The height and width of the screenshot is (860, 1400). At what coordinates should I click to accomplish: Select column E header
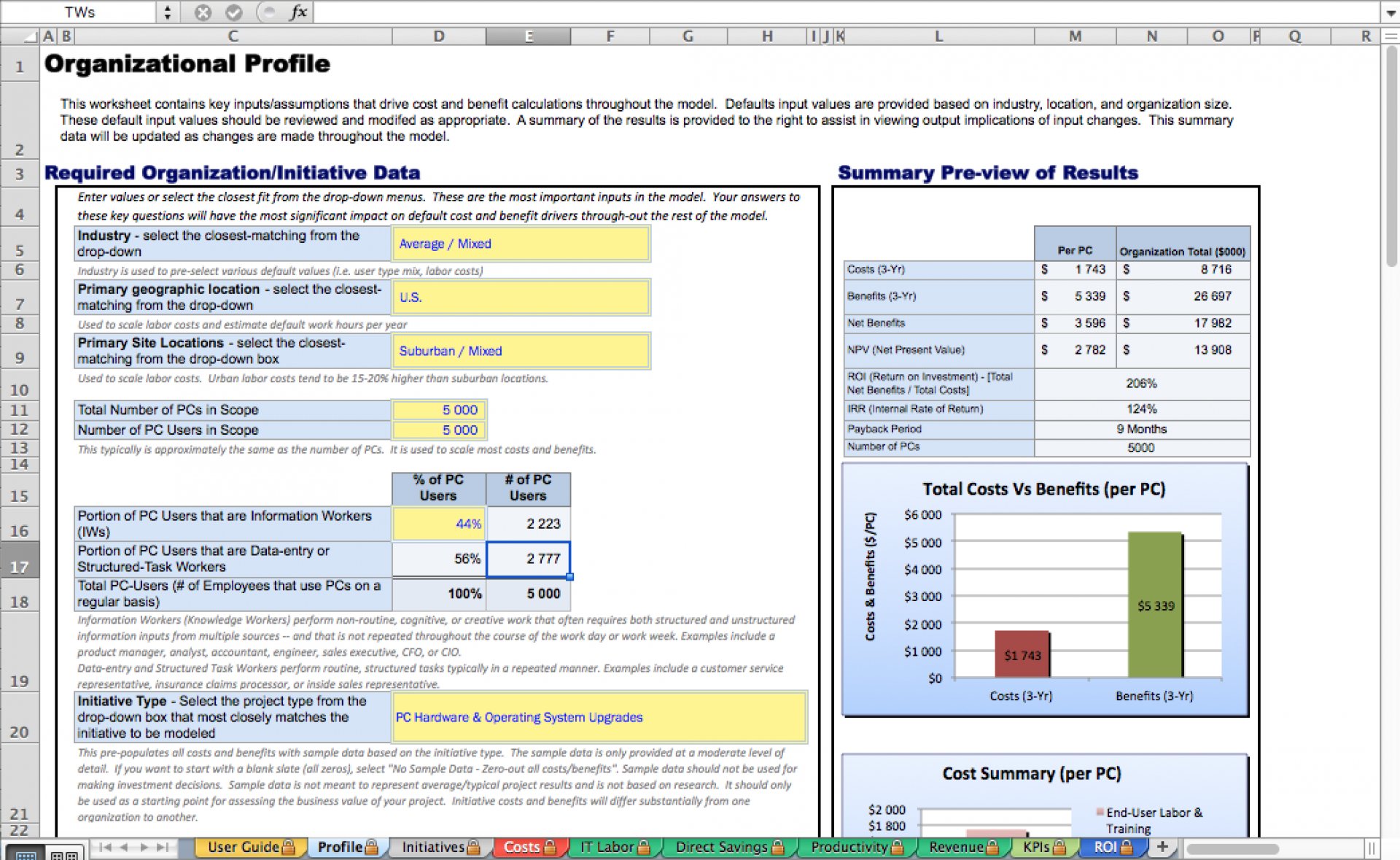(529, 36)
